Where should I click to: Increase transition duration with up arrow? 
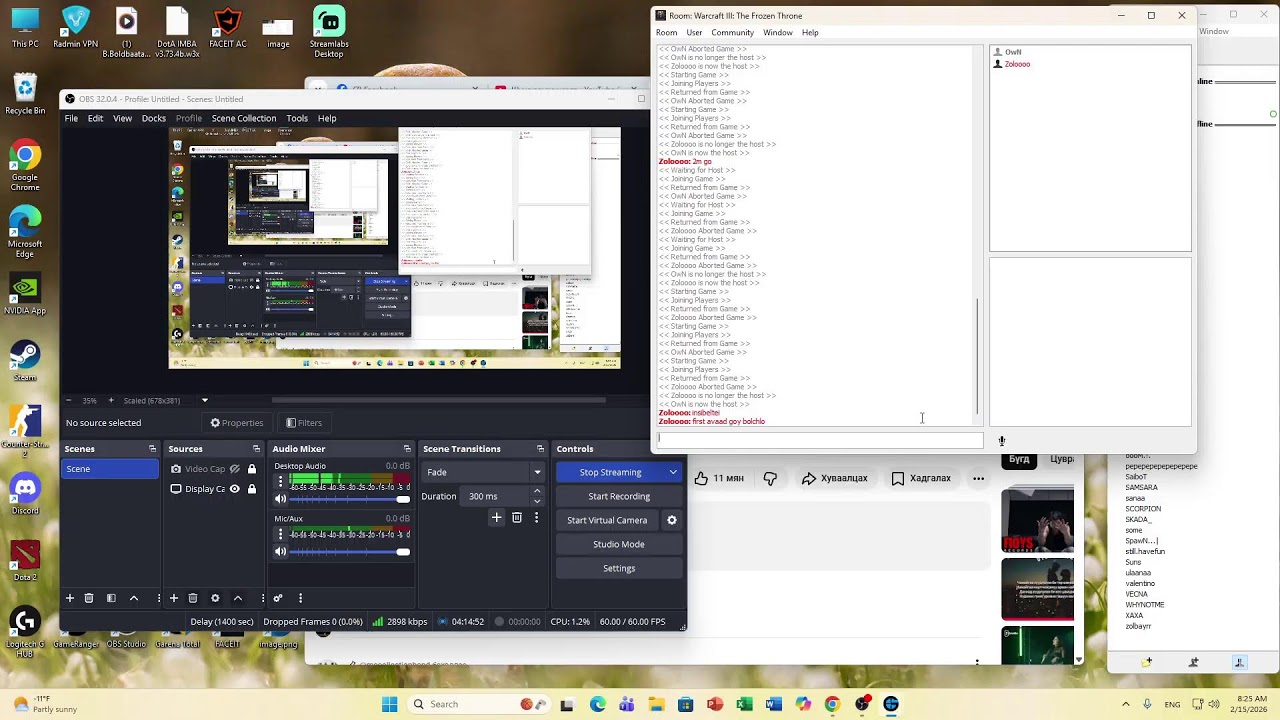coord(537,491)
